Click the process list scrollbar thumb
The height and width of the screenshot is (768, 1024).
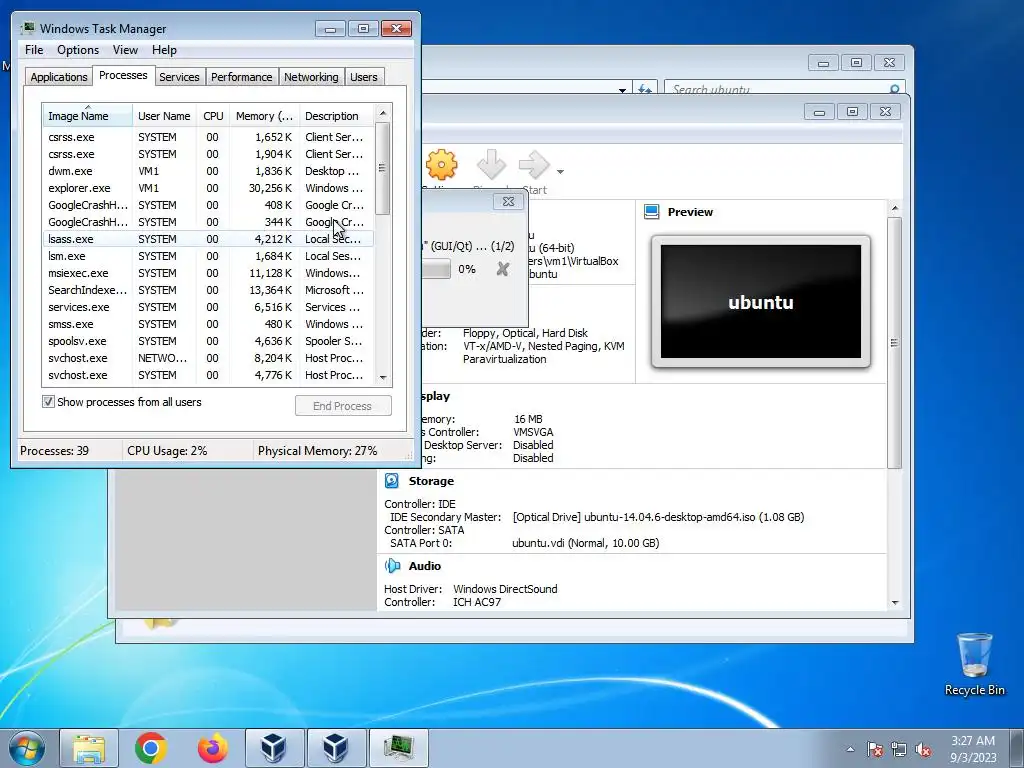coord(383,168)
